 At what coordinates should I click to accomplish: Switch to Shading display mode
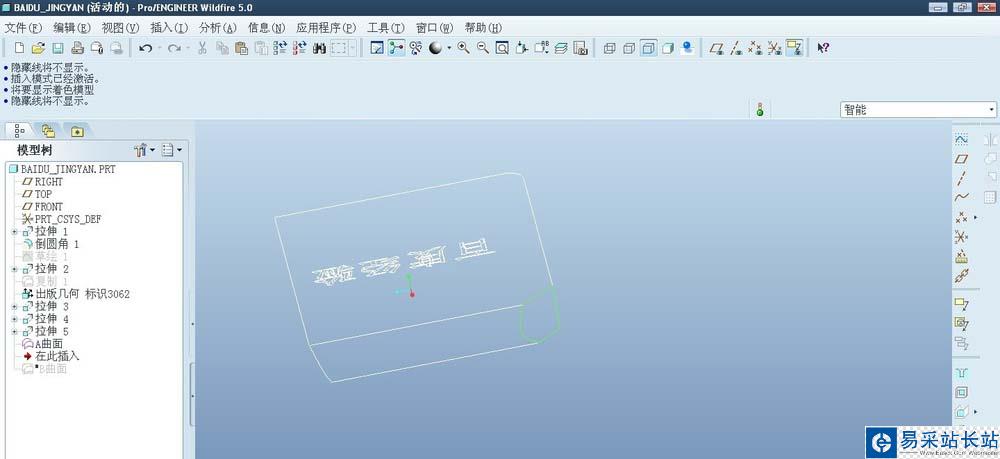click(x=668, y=48)
